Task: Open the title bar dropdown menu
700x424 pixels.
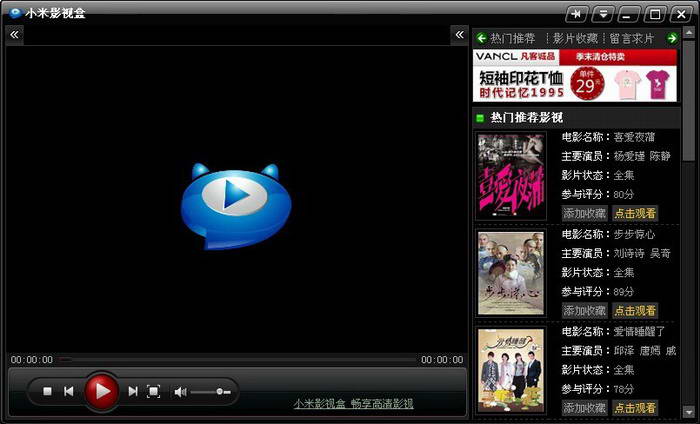Action: tap(603, 14)
